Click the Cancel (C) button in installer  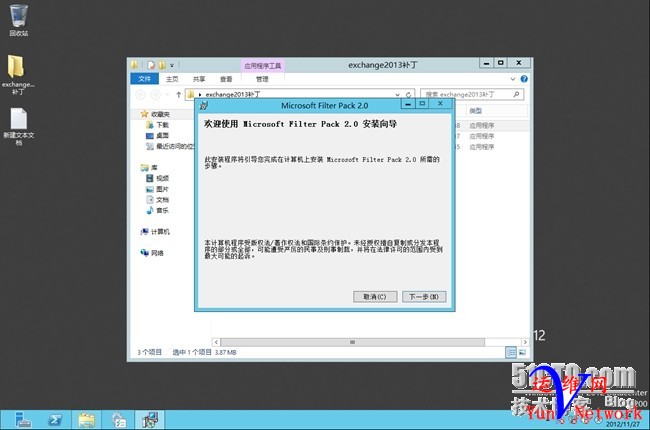tap(375, 296)
